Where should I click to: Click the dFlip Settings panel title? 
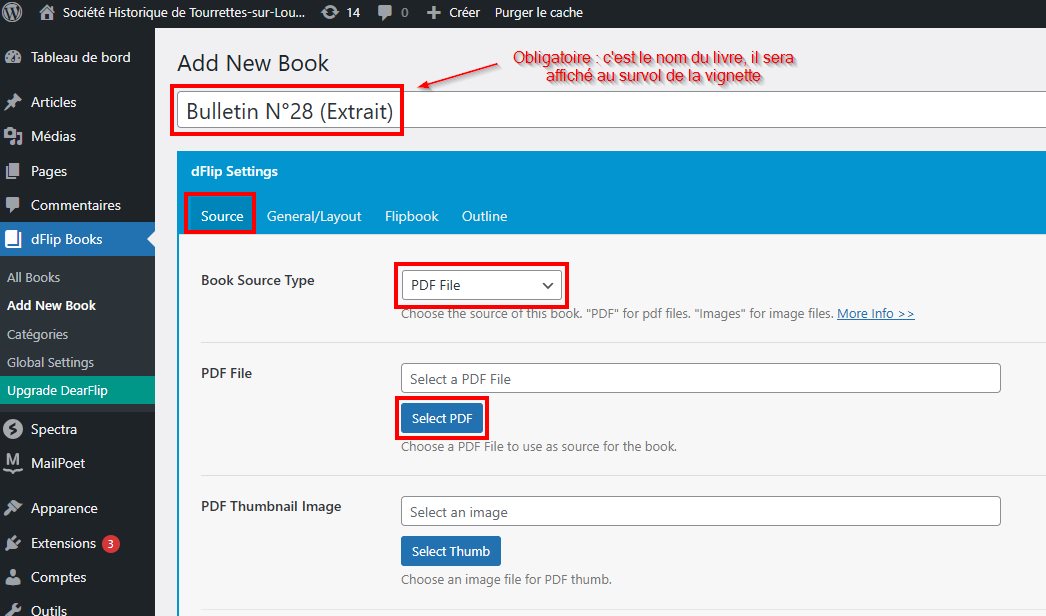coord(234,172)
